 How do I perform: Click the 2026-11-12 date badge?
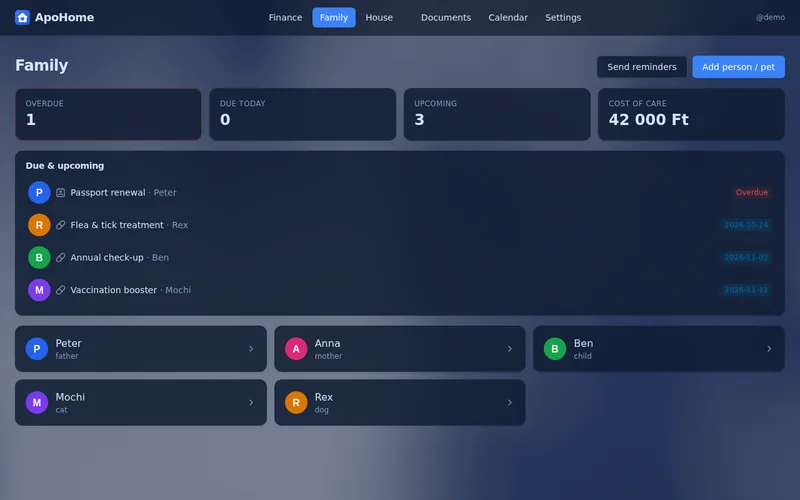tap(746, 290)
